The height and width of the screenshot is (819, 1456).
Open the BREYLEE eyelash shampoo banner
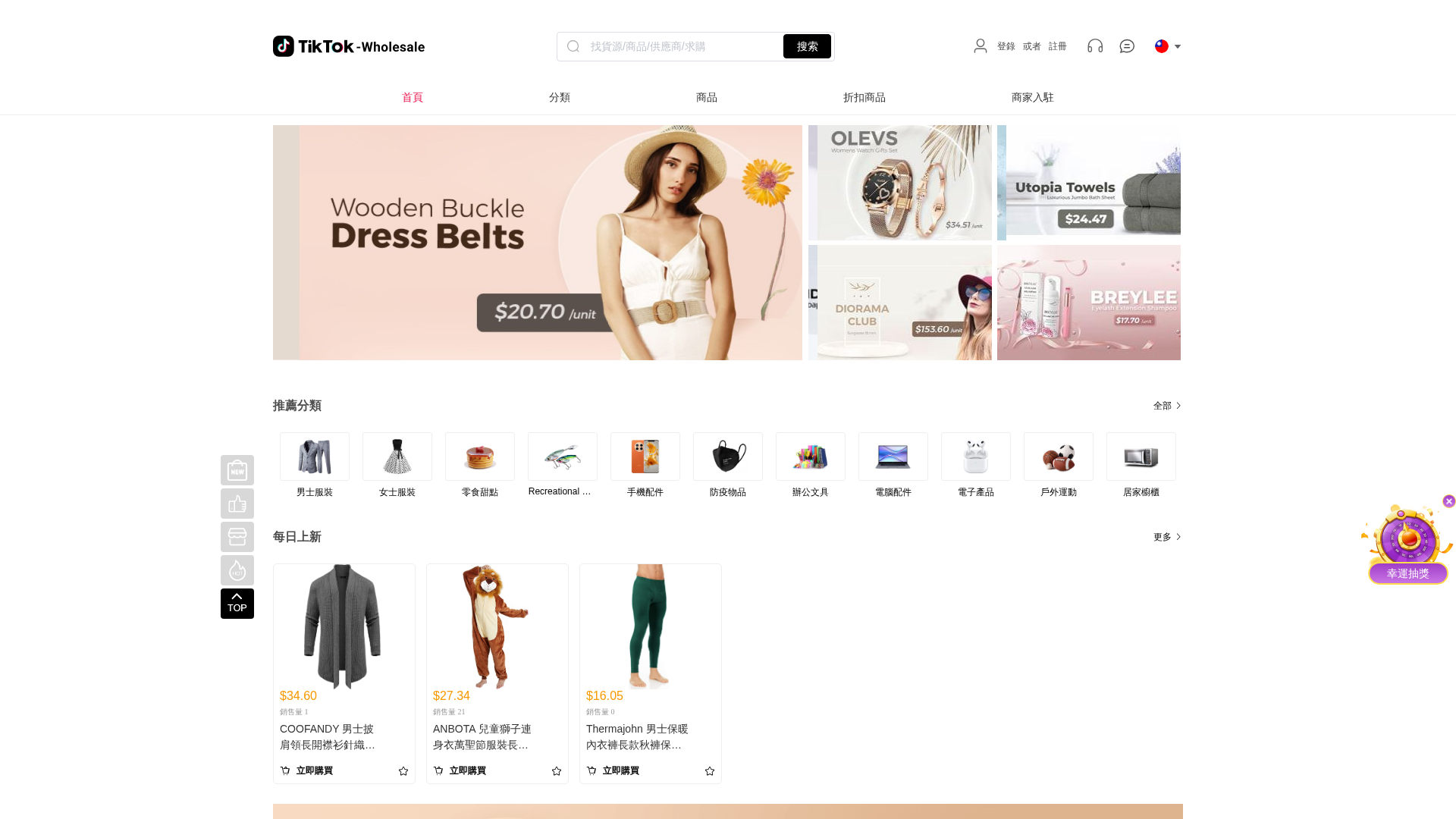(1089, 303)
